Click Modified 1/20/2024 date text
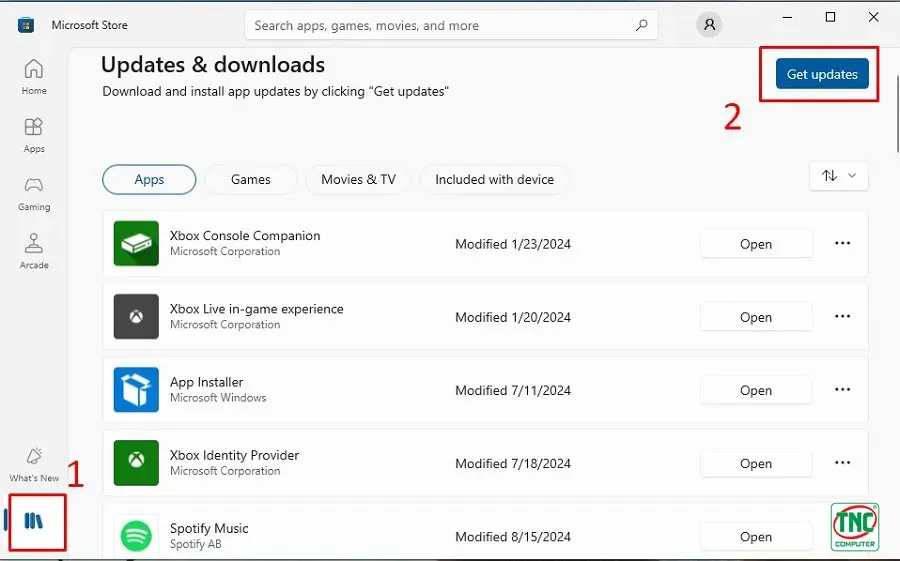The image size is (900, 561). 513,317
